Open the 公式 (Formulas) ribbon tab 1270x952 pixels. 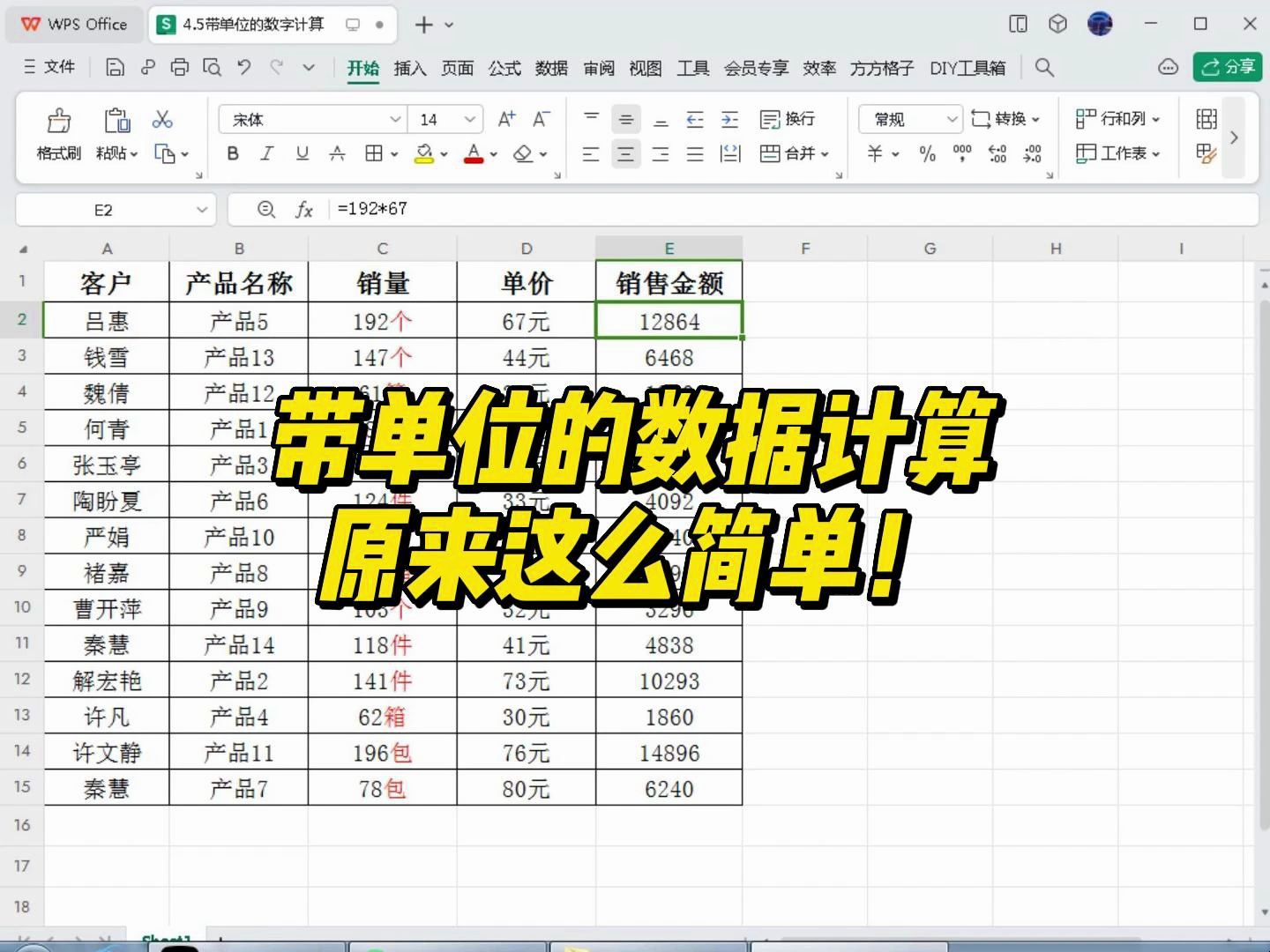(x=504, y=68)
